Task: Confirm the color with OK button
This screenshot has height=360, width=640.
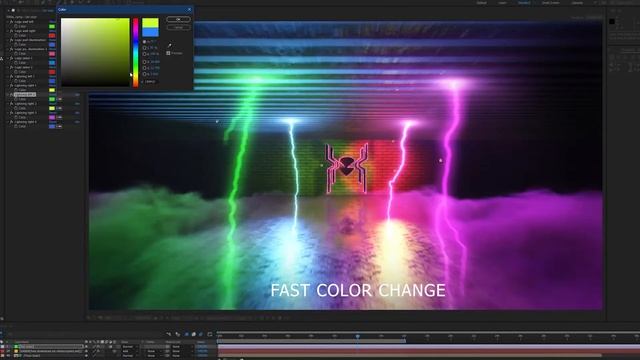Action: (178, 19)
